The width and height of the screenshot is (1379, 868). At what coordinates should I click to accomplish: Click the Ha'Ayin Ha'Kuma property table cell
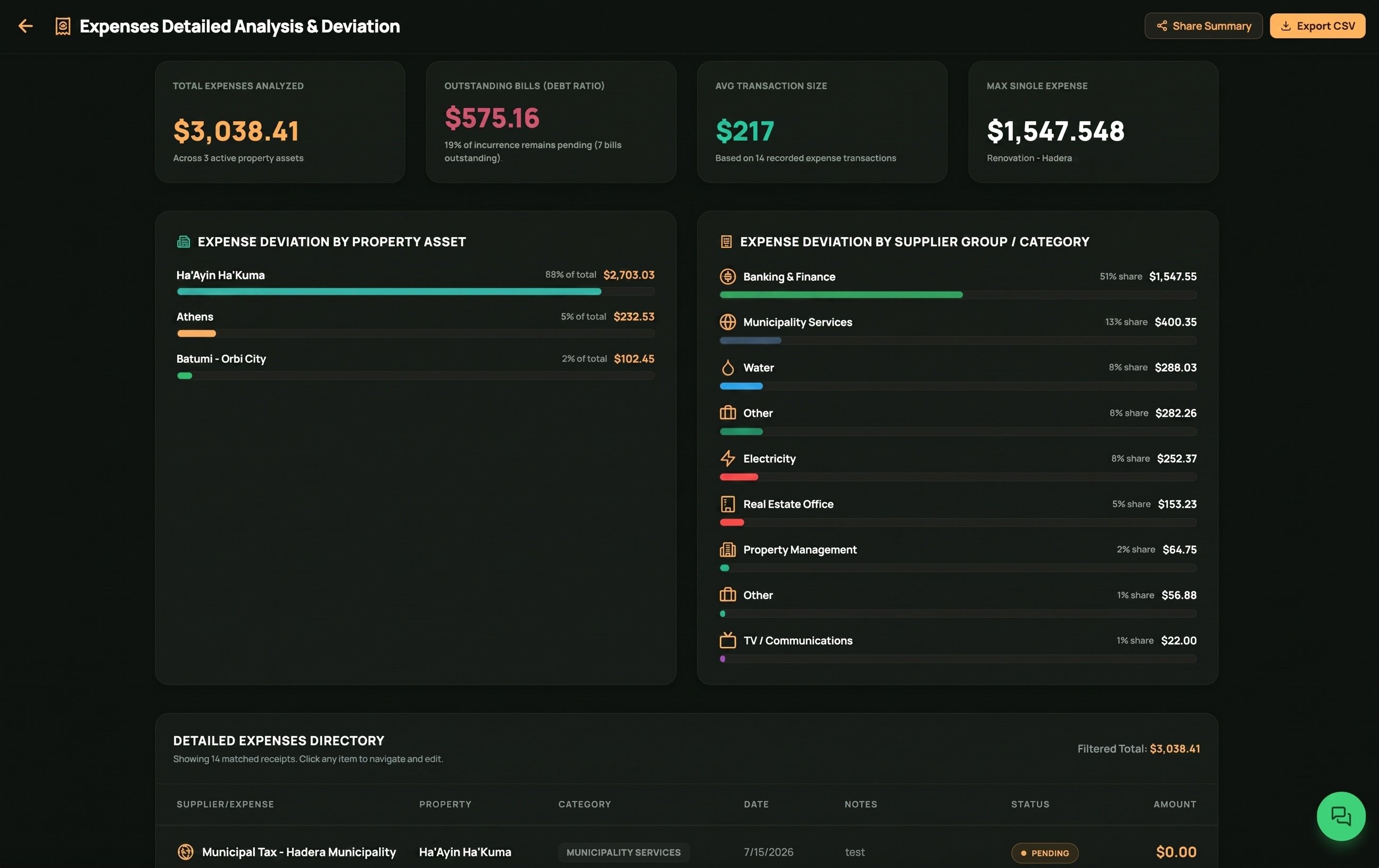[465, 852]
